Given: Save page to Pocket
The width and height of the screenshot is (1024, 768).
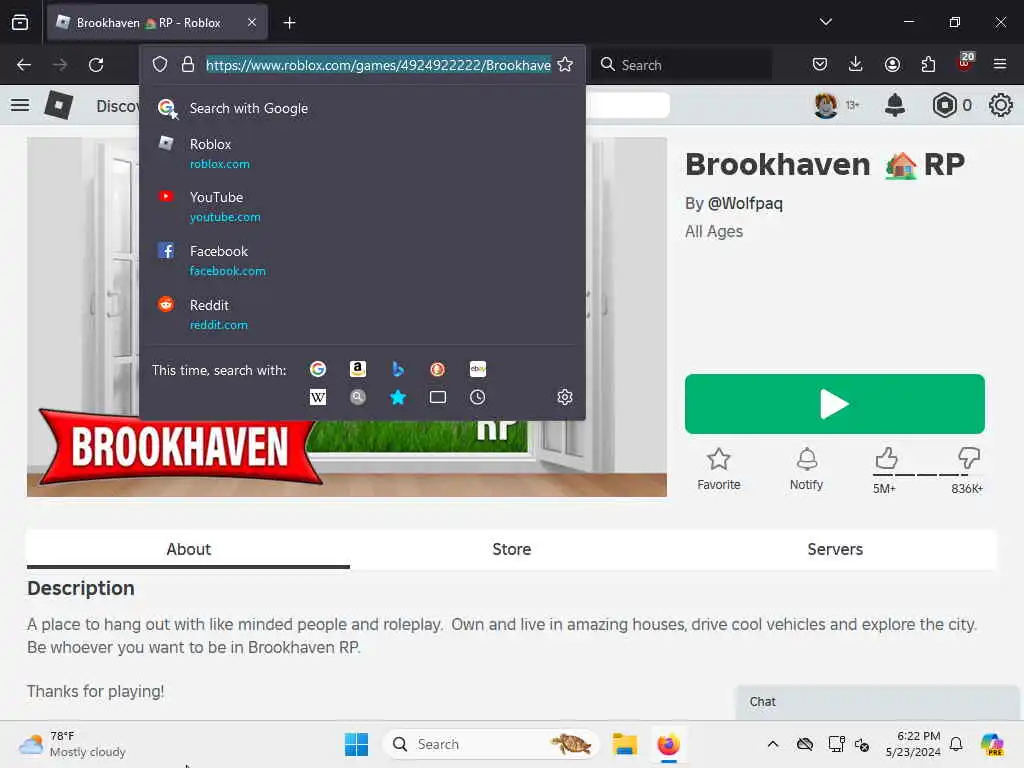Looking at the screenshot, I should tap(820, 64).
